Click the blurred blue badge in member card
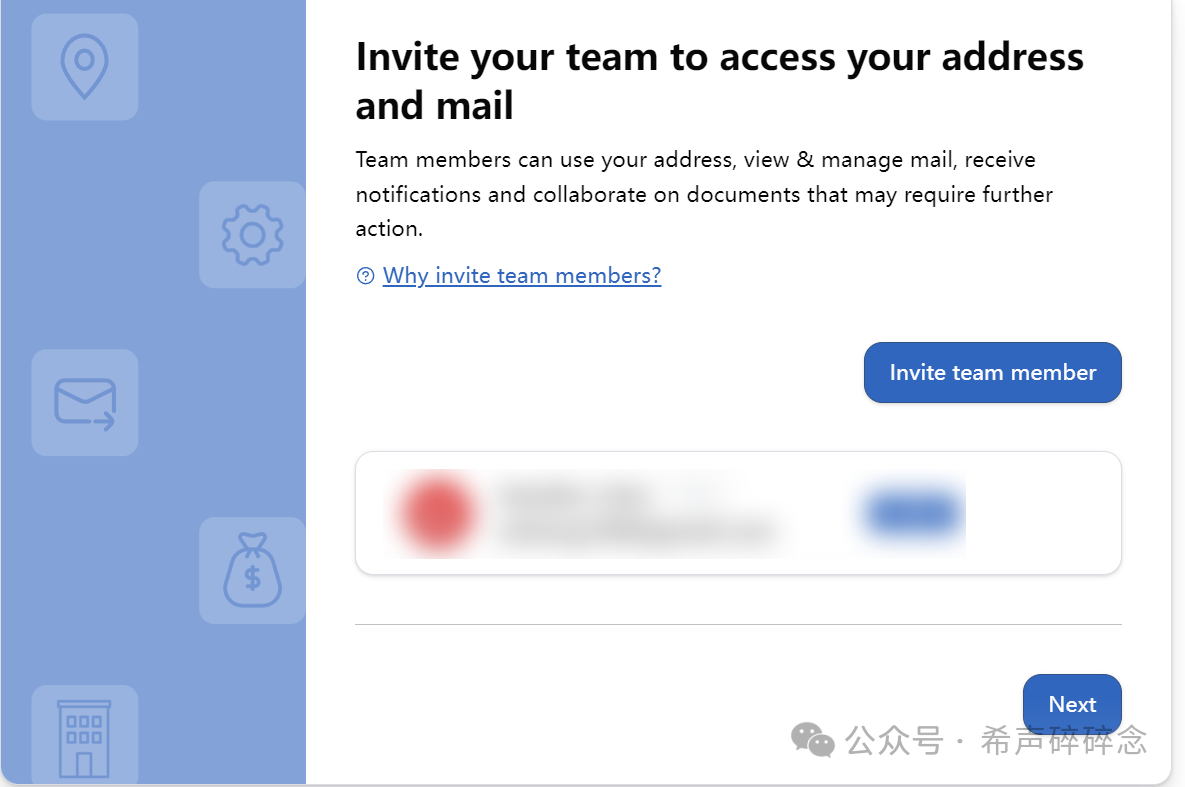The image size is (1185, 787). pyautogui.click(x=913, y=513)
